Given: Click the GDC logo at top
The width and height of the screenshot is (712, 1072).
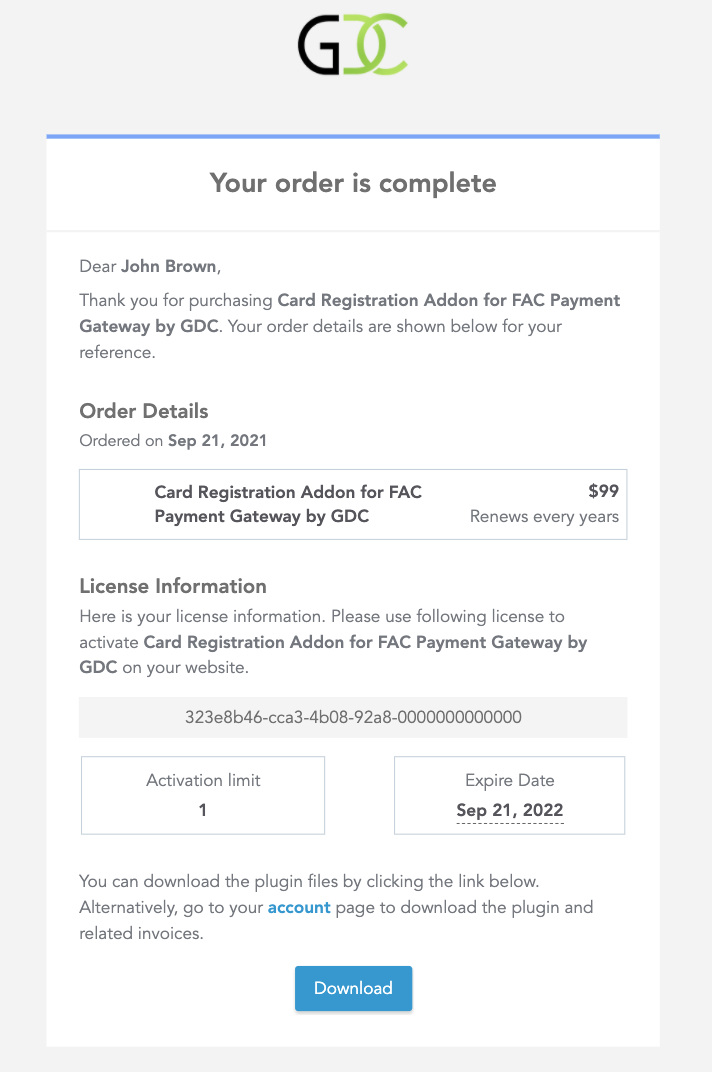Looking at the screenshot, I should click(353, 45).
